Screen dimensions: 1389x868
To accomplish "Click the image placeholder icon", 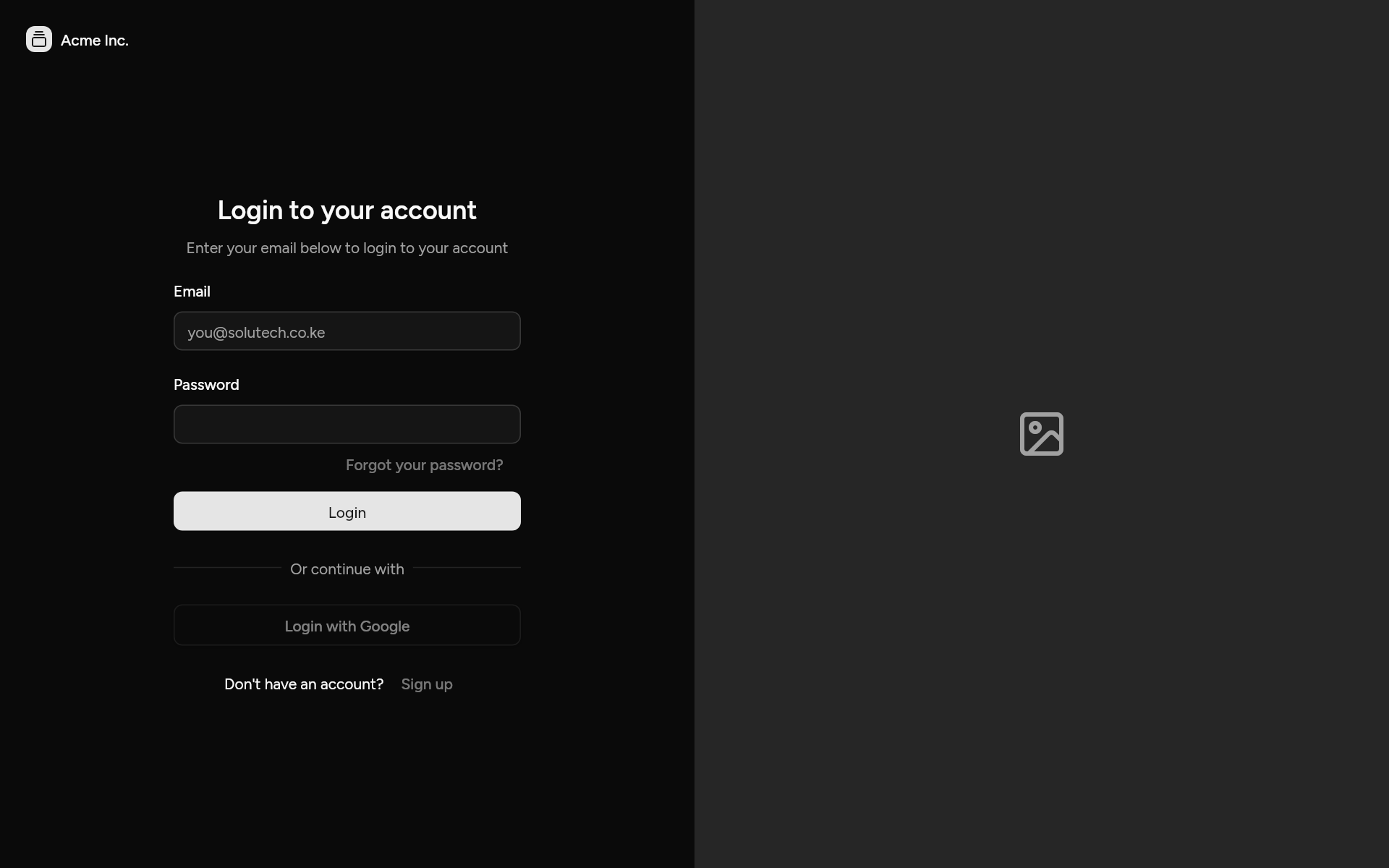I will 1041,434.
